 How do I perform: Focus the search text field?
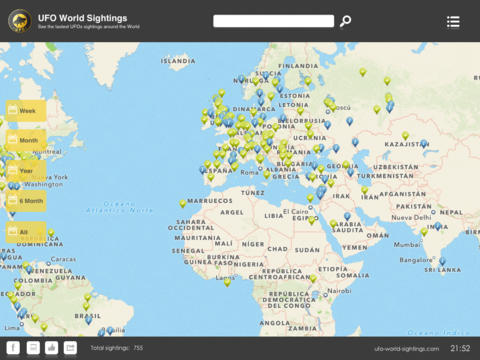273,21
